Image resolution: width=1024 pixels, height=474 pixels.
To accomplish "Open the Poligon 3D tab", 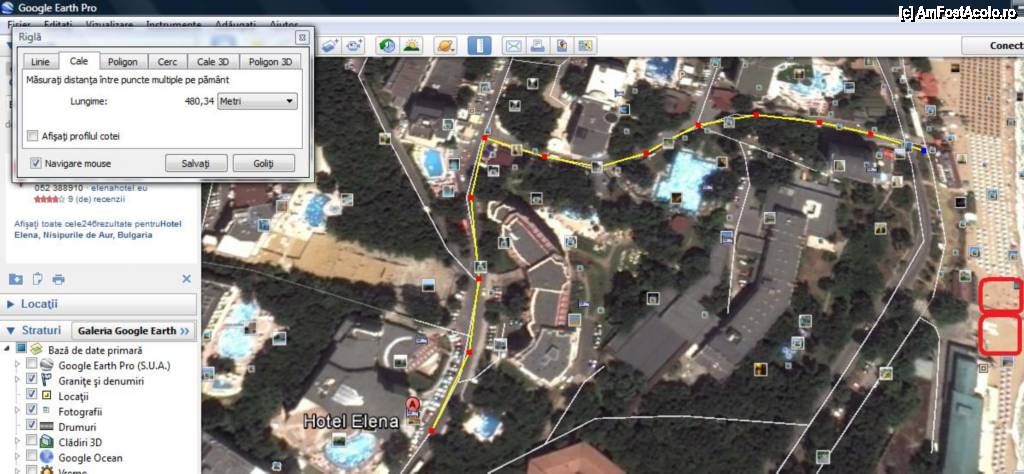I will [270, 61].
